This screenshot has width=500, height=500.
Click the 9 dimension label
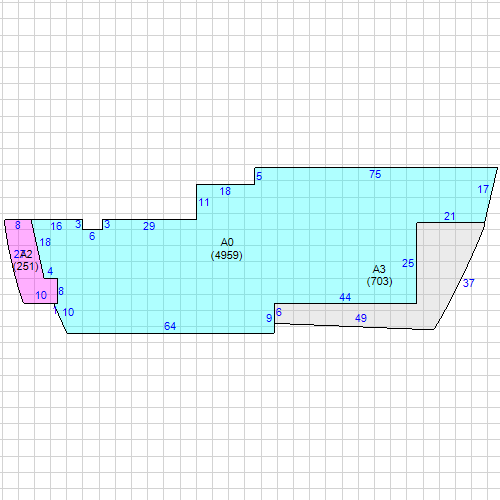tap(269, 318)
